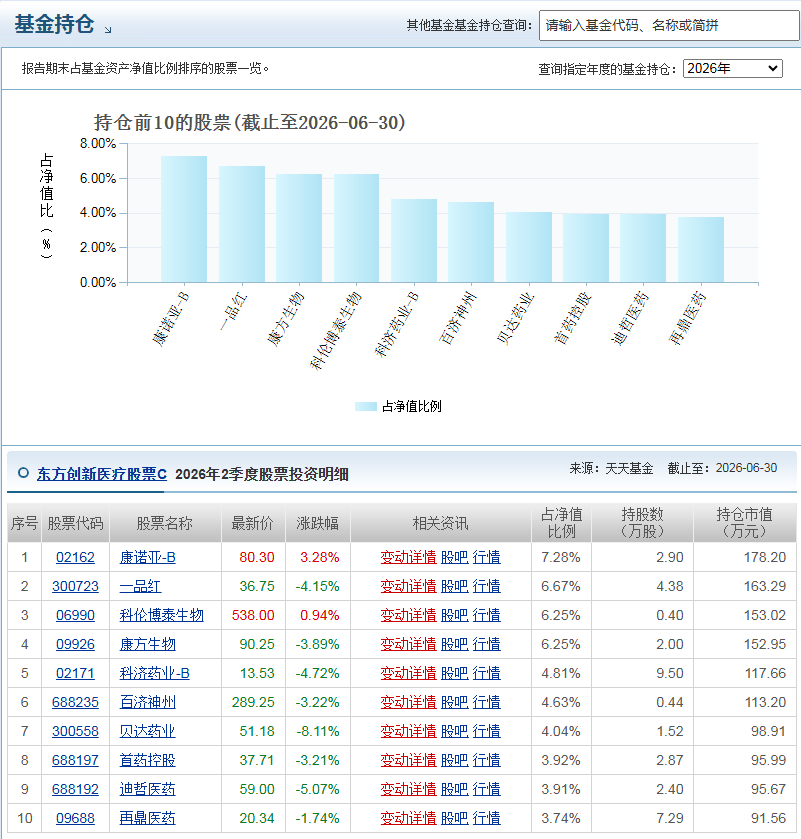Open 贝达药业 stock name link
This screenshot has width=801, height=839.
148,731
